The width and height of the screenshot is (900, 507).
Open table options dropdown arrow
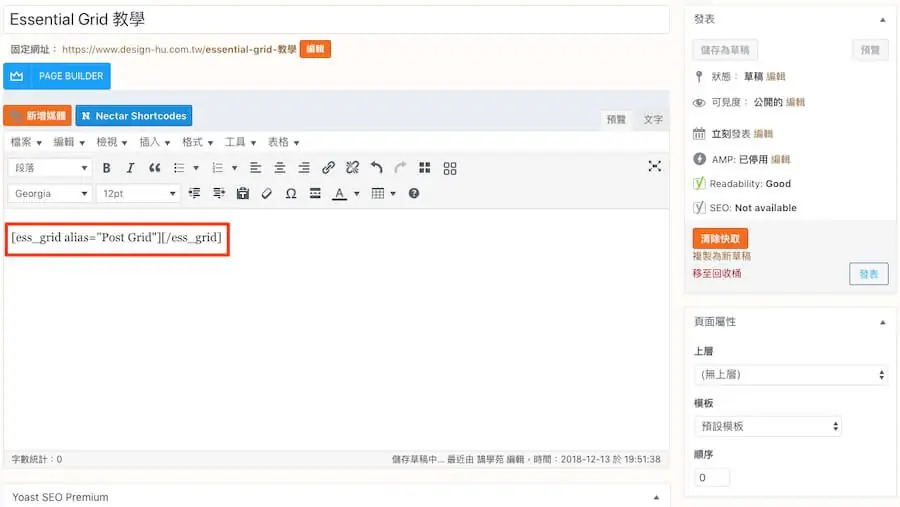coord(393,194)
